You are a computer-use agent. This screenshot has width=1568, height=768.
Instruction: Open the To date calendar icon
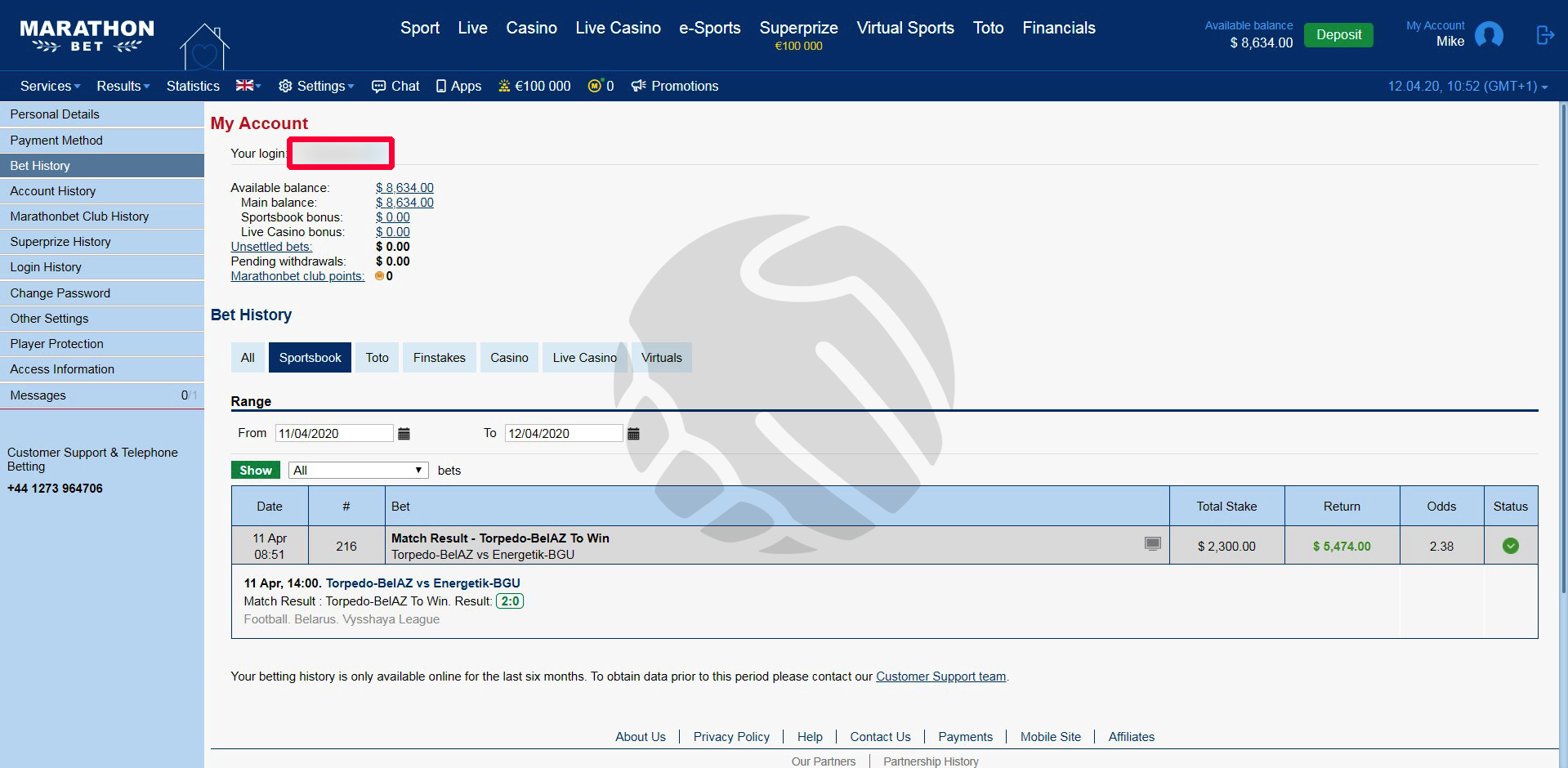[633, 434]
